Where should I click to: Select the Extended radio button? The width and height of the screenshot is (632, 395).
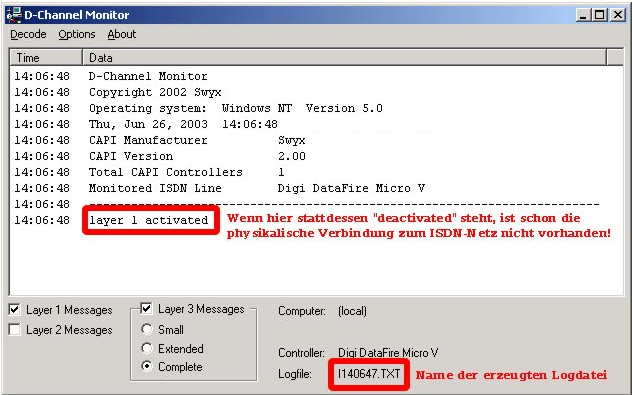147,348
